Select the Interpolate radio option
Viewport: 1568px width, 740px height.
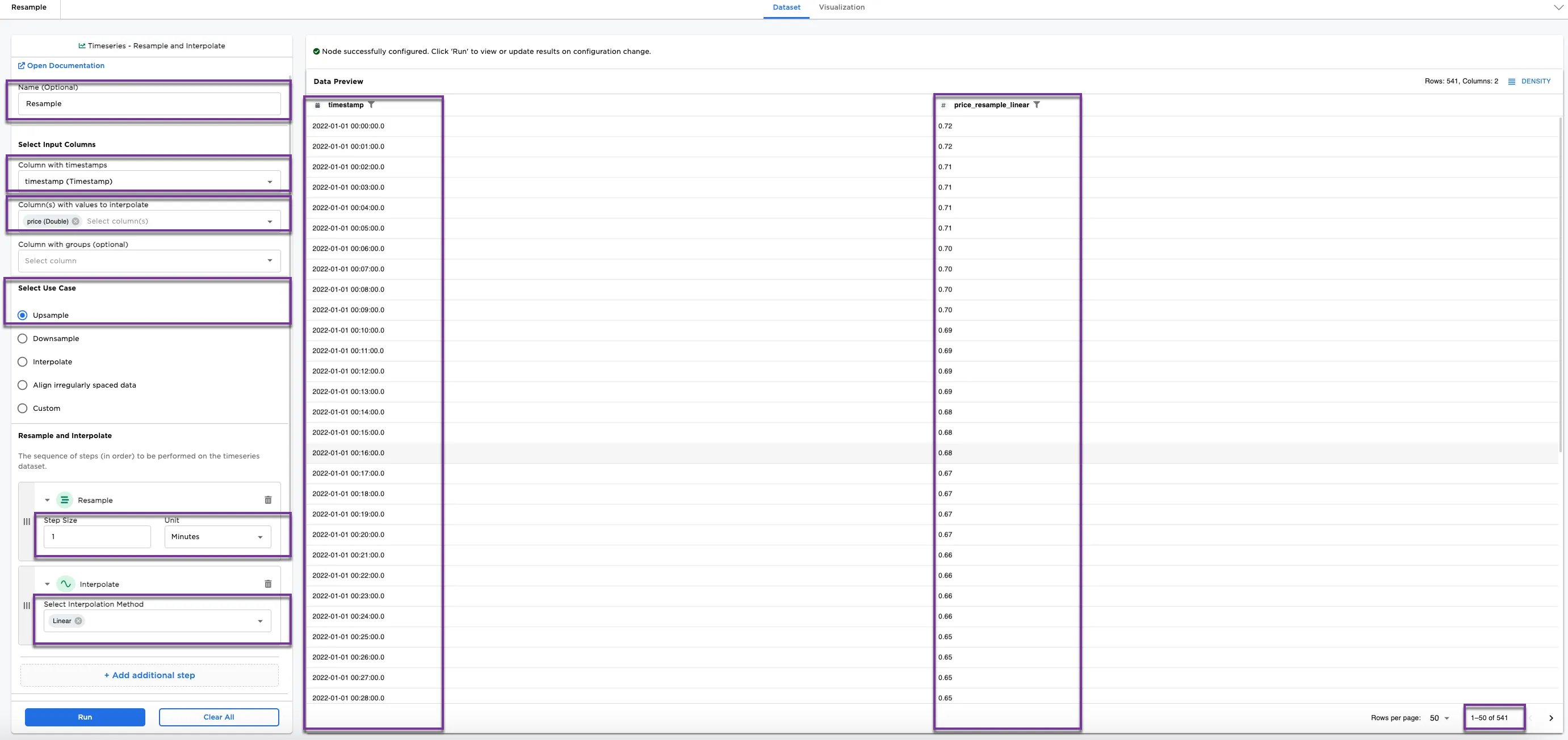pos(23,361)
